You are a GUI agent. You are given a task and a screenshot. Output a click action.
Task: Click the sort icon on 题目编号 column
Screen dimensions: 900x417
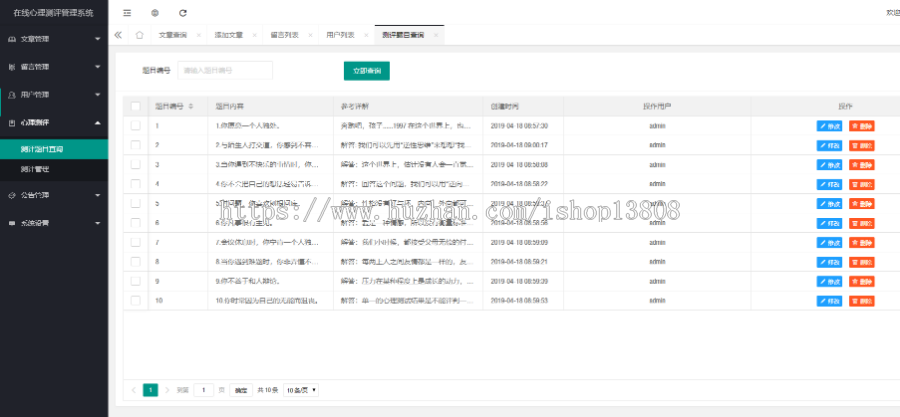(191, 106)
